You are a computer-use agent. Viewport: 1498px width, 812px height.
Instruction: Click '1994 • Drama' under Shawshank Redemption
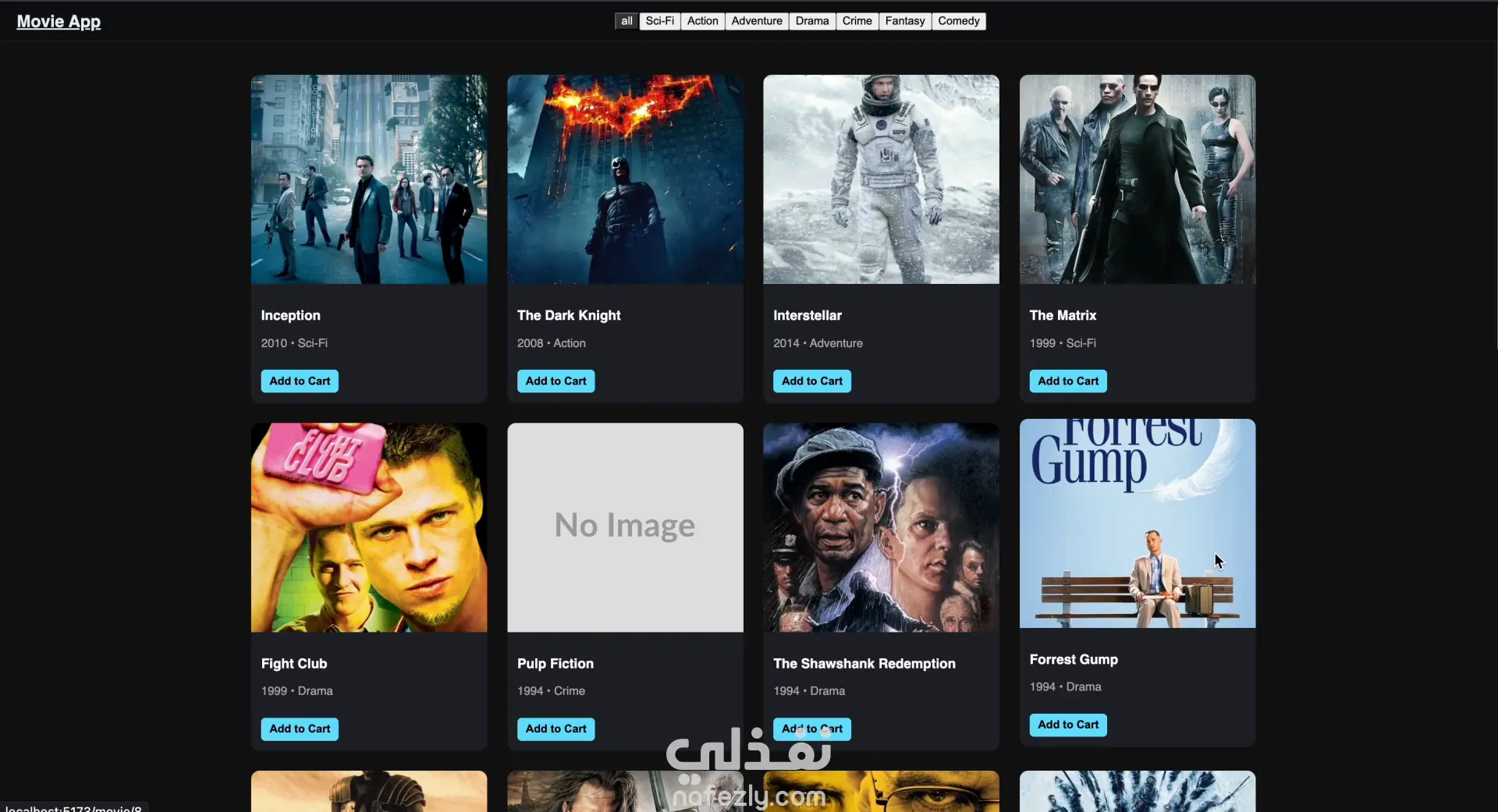810,691
